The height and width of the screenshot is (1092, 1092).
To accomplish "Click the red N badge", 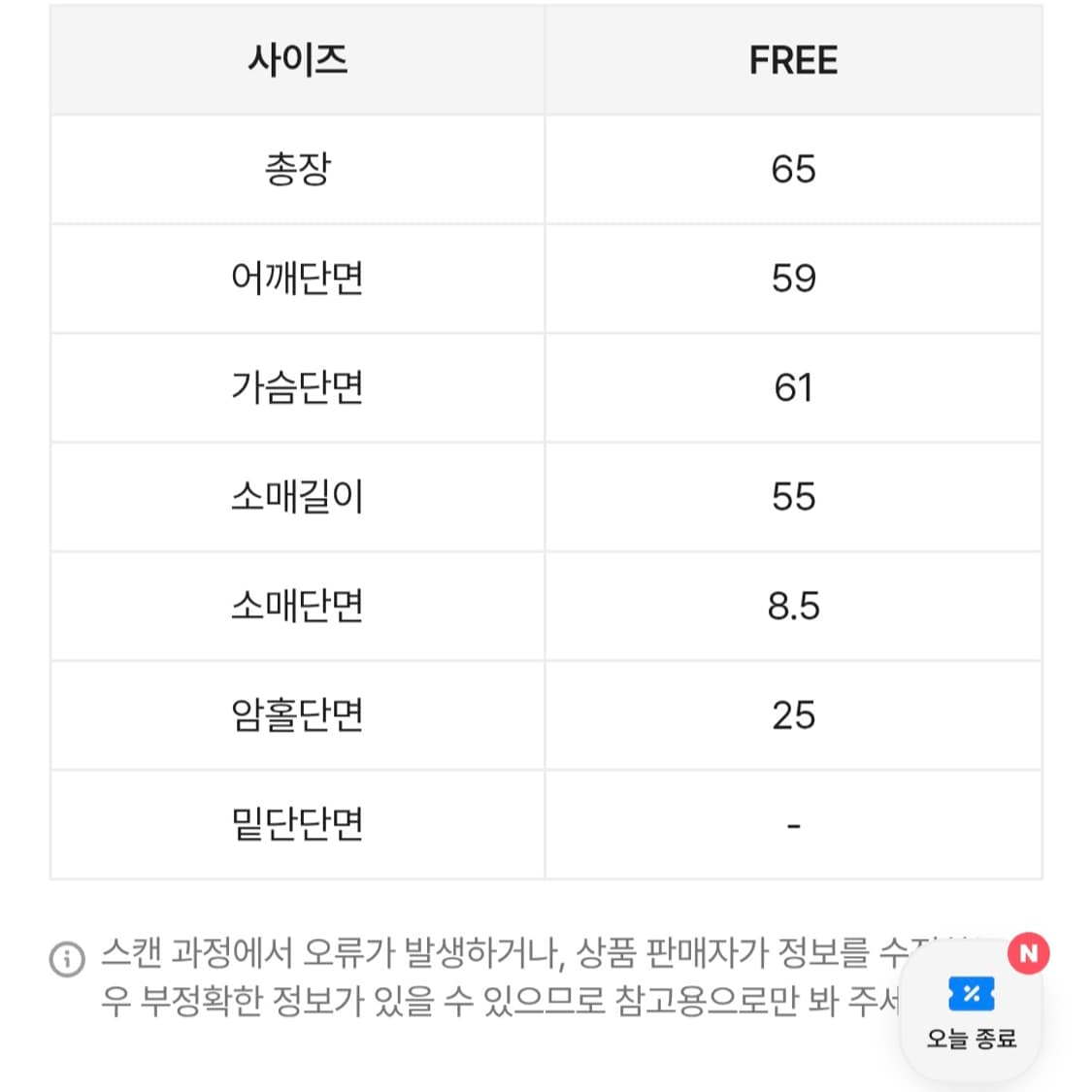I will 1028,953.
